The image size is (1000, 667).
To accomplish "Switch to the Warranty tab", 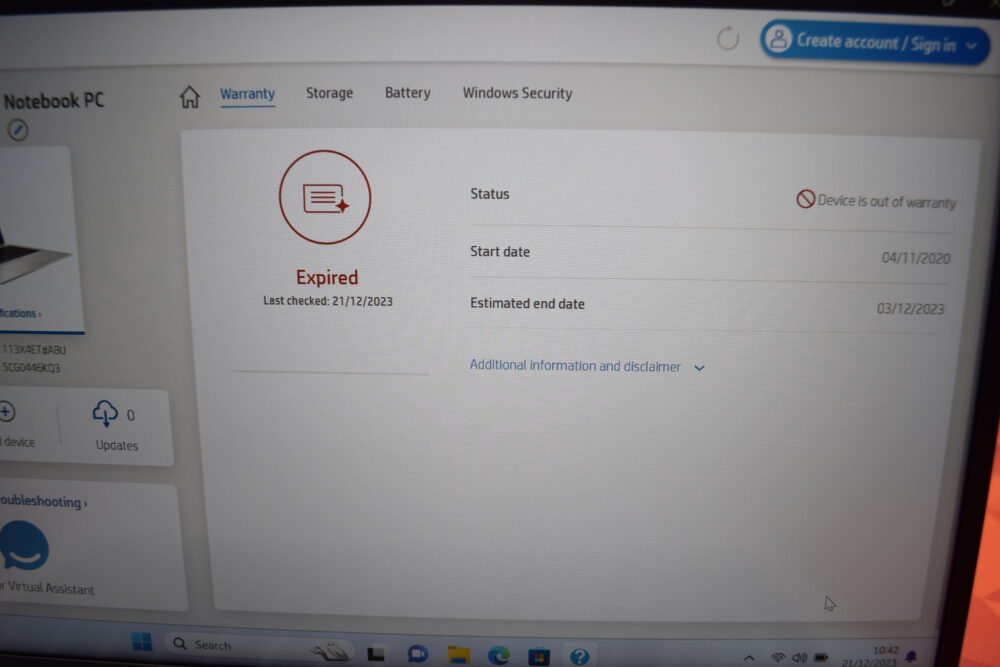I will pos(247,94).
